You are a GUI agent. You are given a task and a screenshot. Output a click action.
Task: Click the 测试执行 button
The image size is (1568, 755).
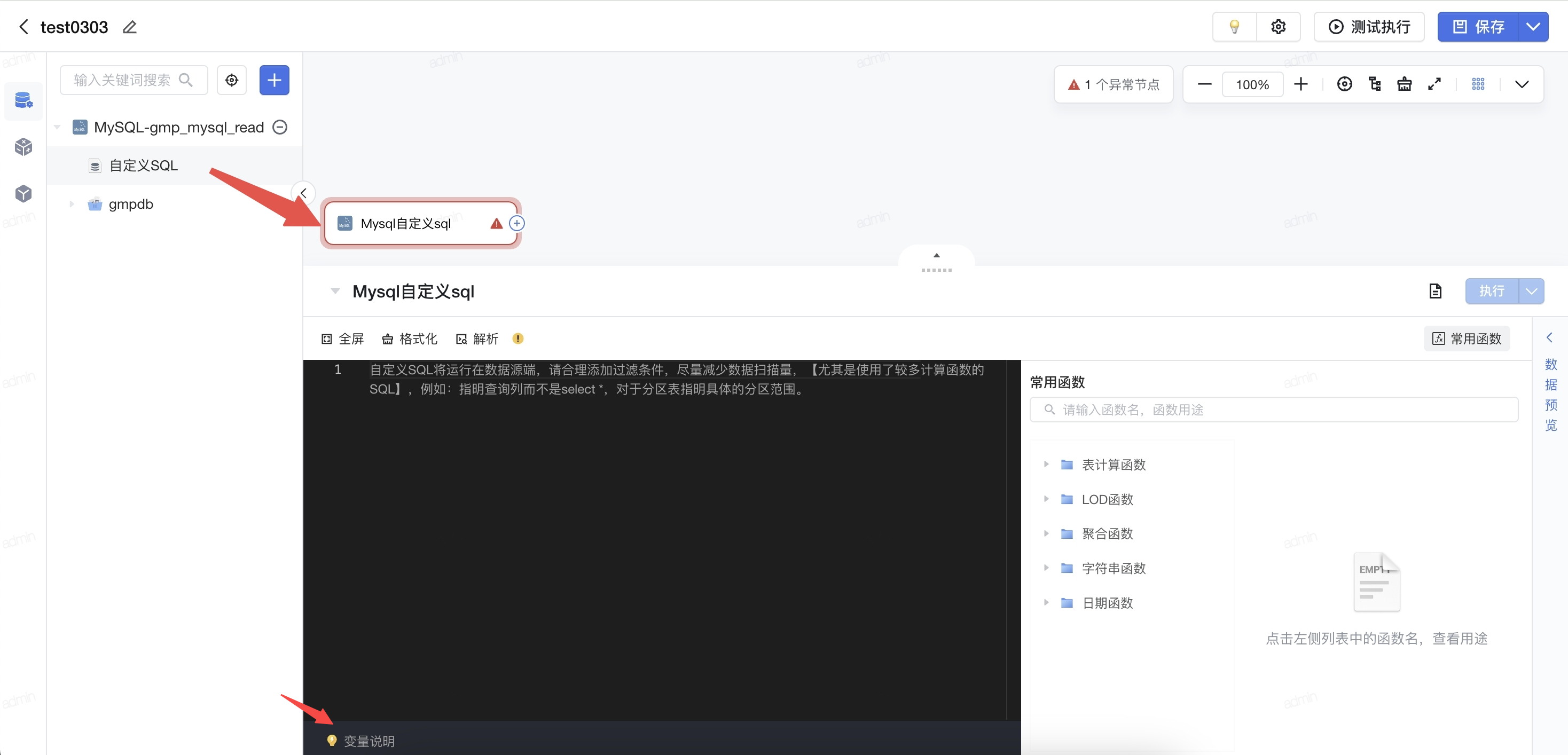1368,27
